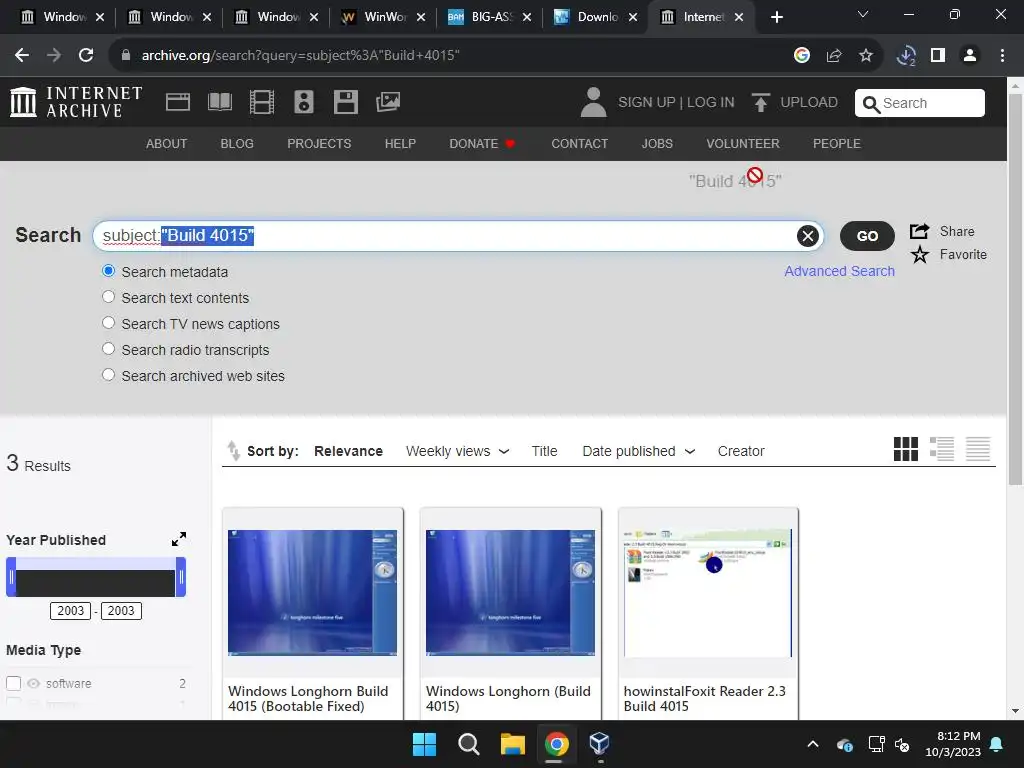Switch to tile grid view

(905, 449)
